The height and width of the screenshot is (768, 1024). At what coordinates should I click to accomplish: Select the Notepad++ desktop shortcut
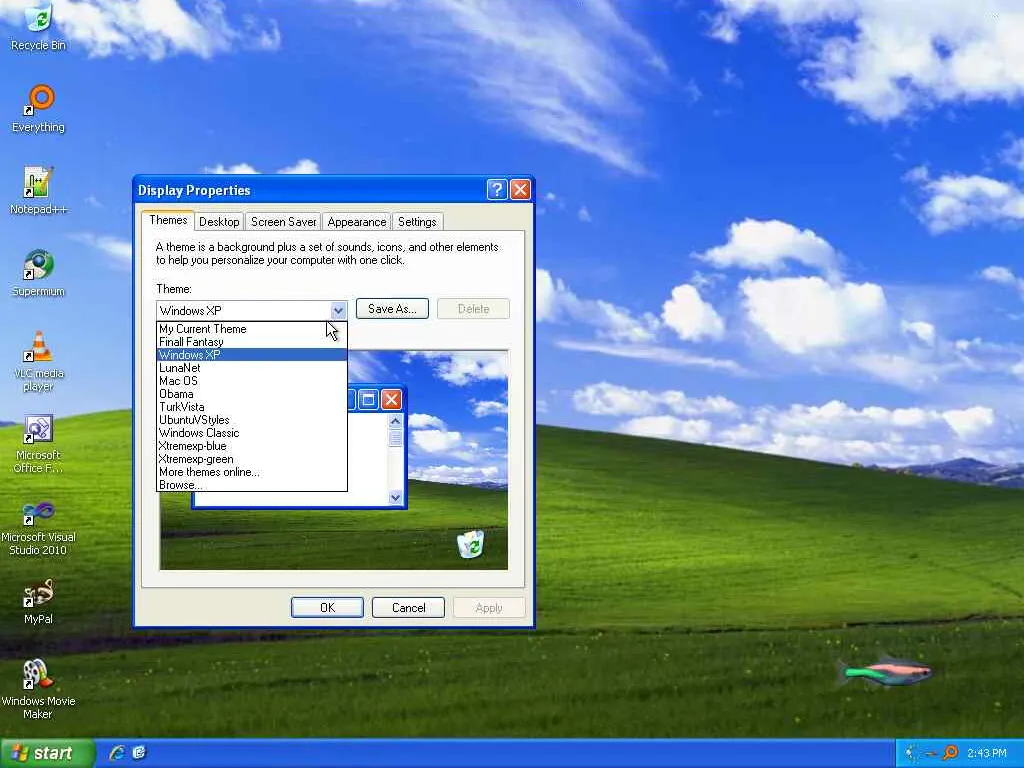(39, 191)
